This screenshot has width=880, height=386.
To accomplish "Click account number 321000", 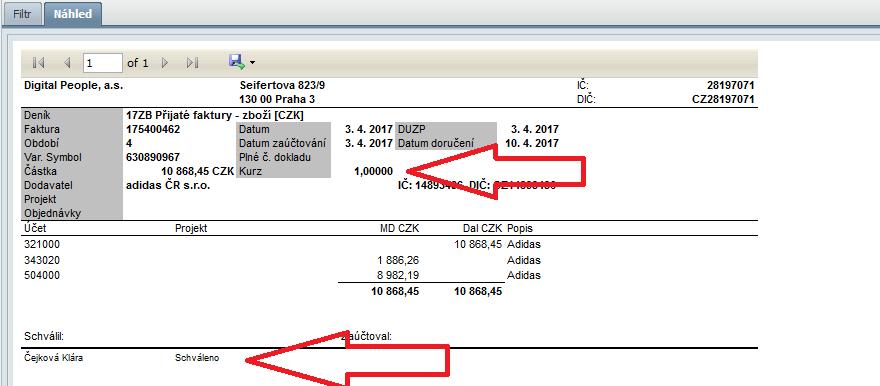I will tap(42, 245).
